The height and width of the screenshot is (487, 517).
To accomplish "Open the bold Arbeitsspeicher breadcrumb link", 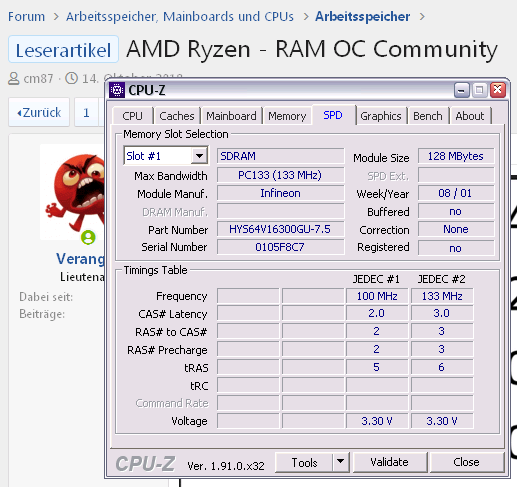I will click(363, 16).
